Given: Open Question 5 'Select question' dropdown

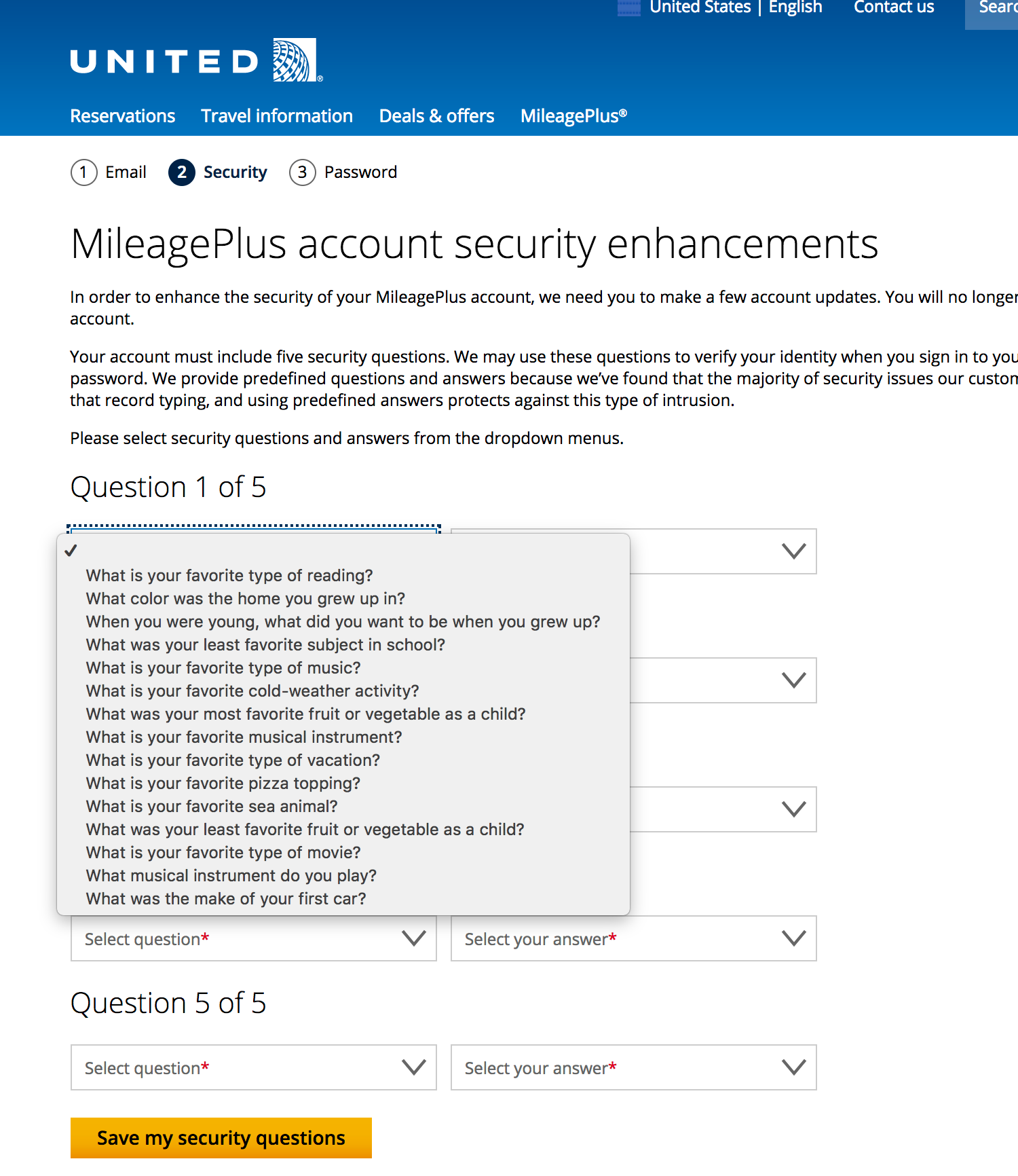Looking at the screenshot, I should point(254,1067).
